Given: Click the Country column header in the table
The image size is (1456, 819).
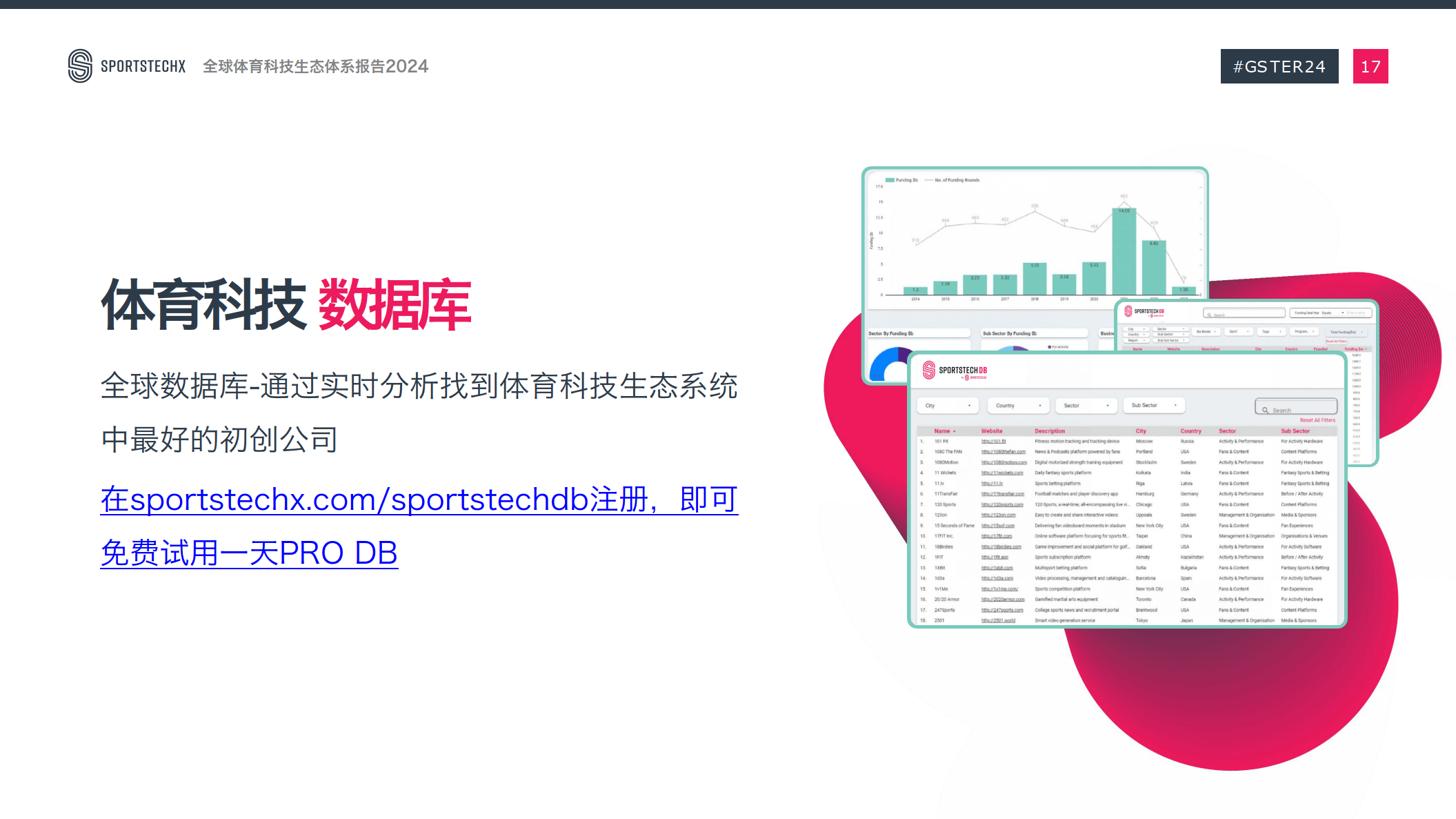Looking at the screenshot, I should pyautogui.click(x=1190, y=431).
